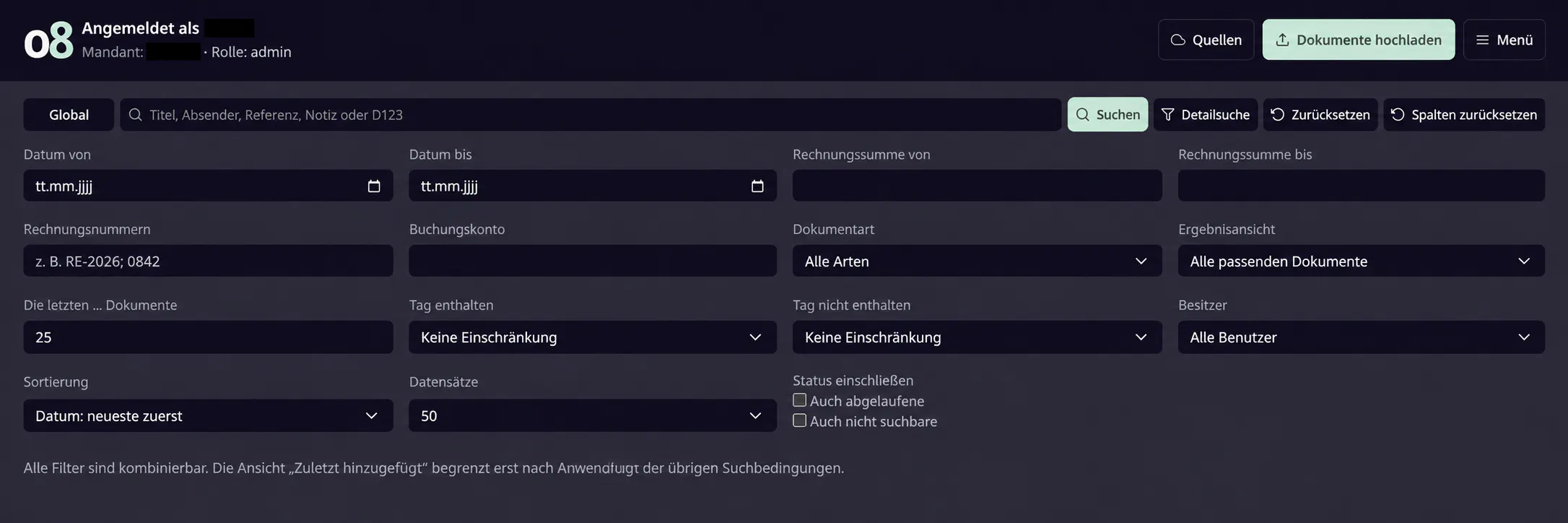Viewport: 1568px width, 523px height.
Task: Expand the Ergebnisansicht dropdown
Action: [1362, 261]
